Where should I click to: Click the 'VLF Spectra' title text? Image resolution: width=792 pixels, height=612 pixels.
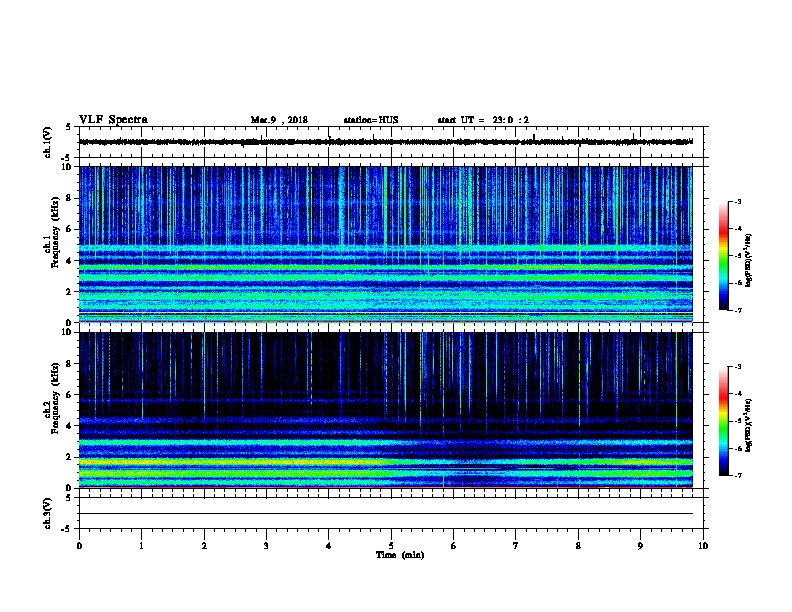click(x=113, y=120)
